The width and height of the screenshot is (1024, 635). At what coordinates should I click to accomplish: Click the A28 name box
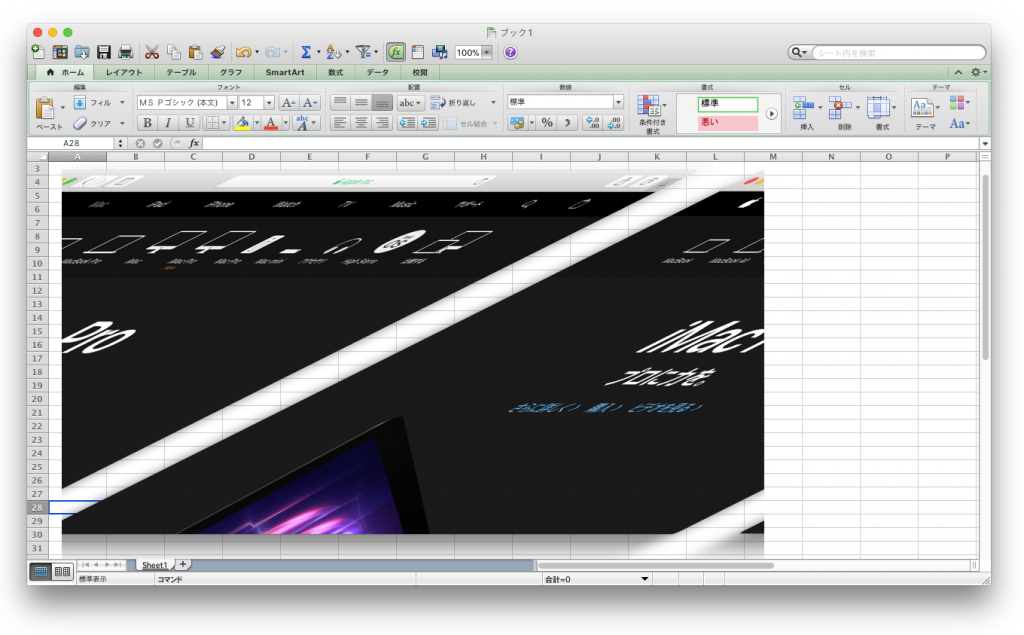(71, 143)
